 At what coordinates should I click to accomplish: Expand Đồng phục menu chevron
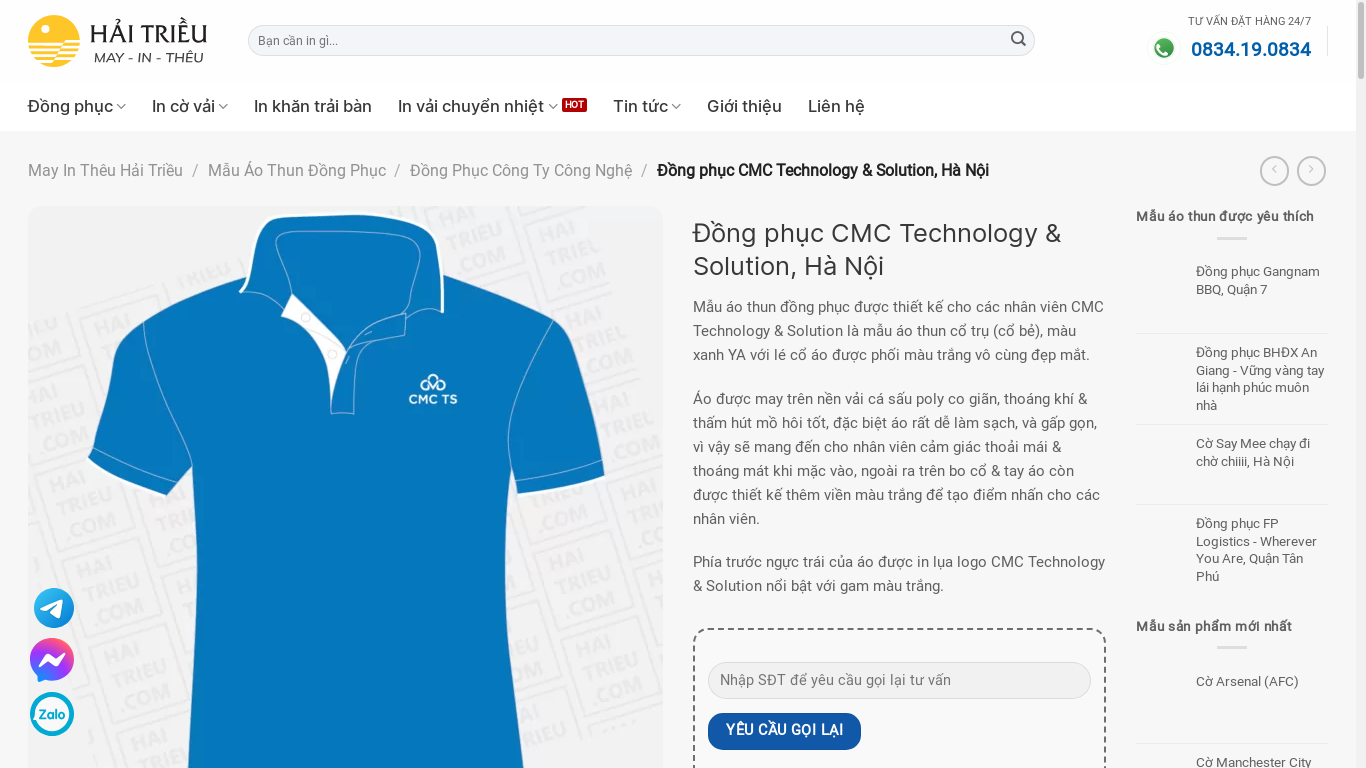(x=121, y=106)
